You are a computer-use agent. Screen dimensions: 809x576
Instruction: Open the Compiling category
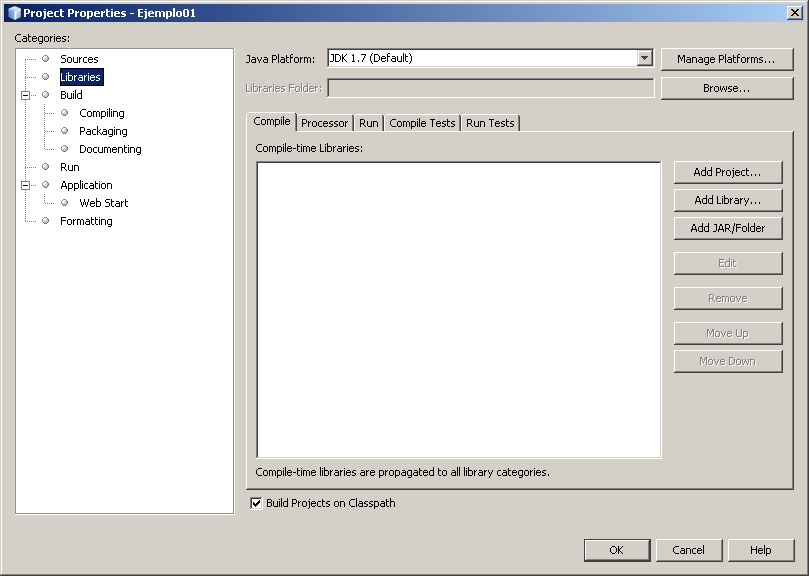[102, 113]
